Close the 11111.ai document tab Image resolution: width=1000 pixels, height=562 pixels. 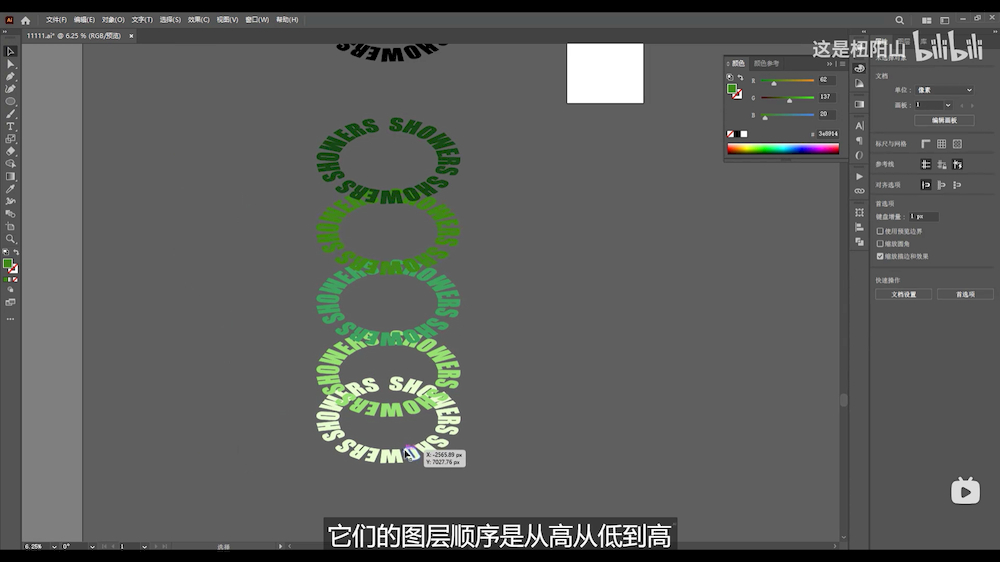point(131,36)
